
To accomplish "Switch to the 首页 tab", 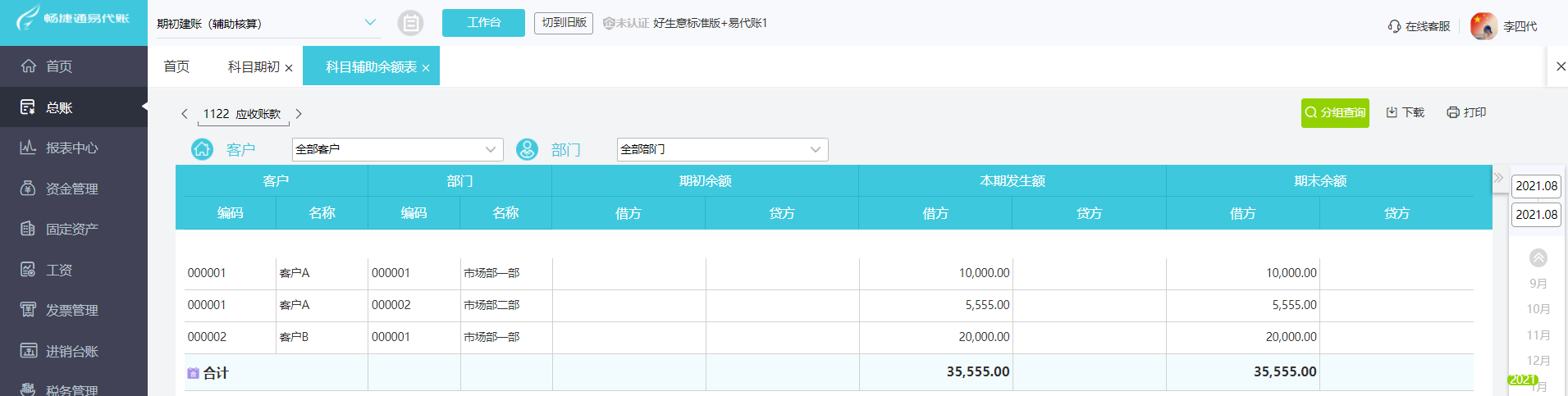I will (176, 66).
